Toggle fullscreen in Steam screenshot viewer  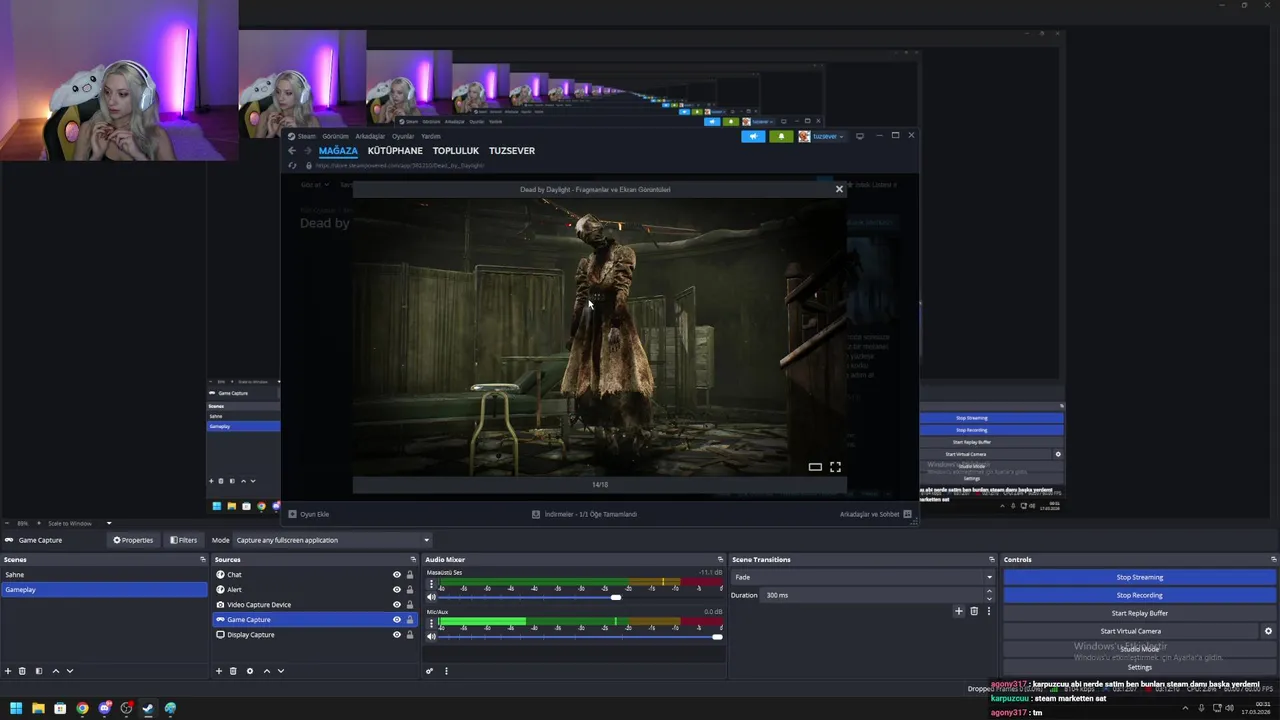(x=835, y=467)
